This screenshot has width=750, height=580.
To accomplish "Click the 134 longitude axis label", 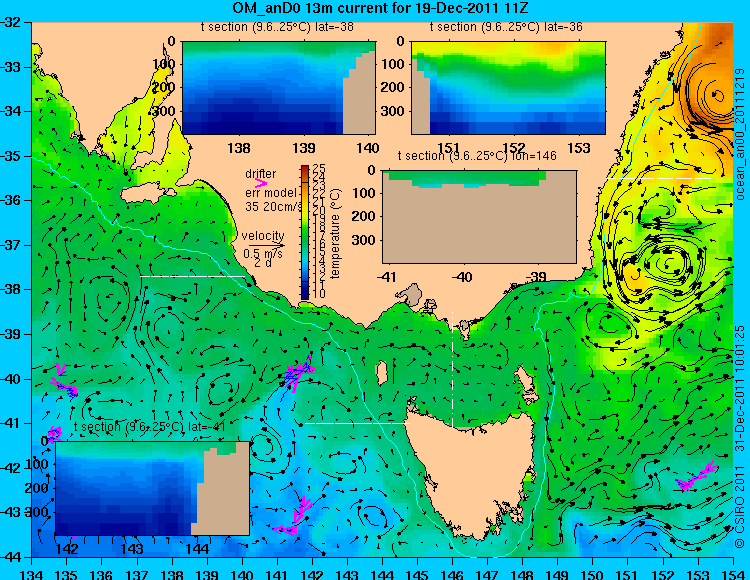I will (32, 574).
